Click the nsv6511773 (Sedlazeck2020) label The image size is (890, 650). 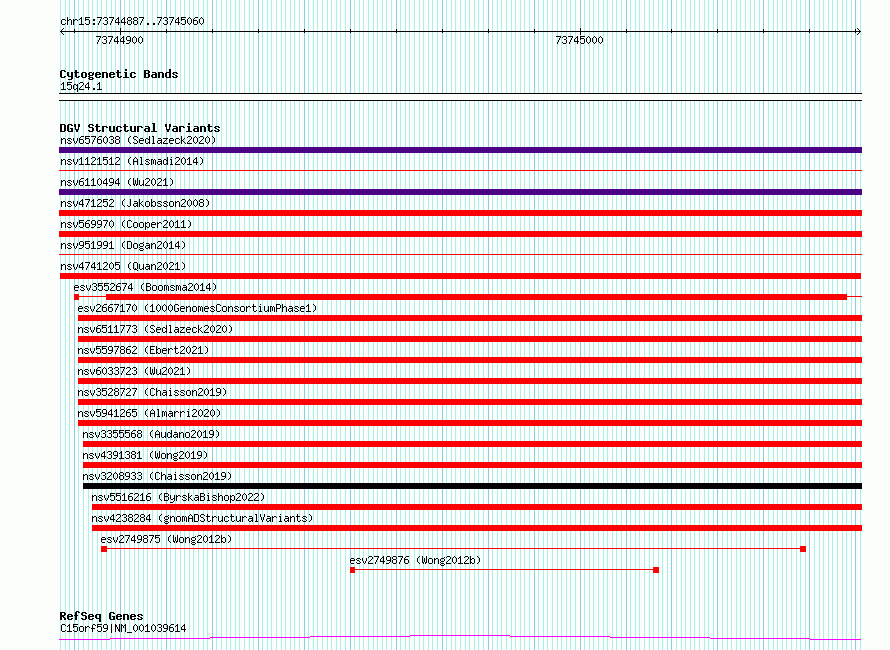click(x=155, y=329)
